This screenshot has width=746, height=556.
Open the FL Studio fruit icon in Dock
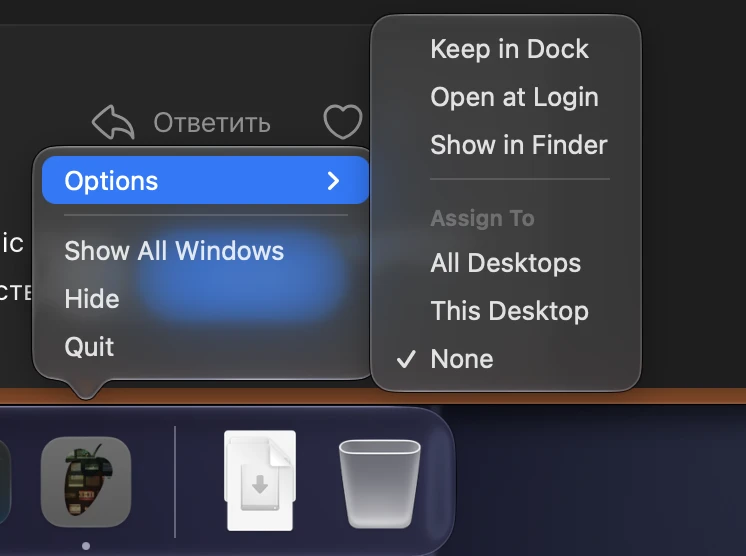coord(86,482)
